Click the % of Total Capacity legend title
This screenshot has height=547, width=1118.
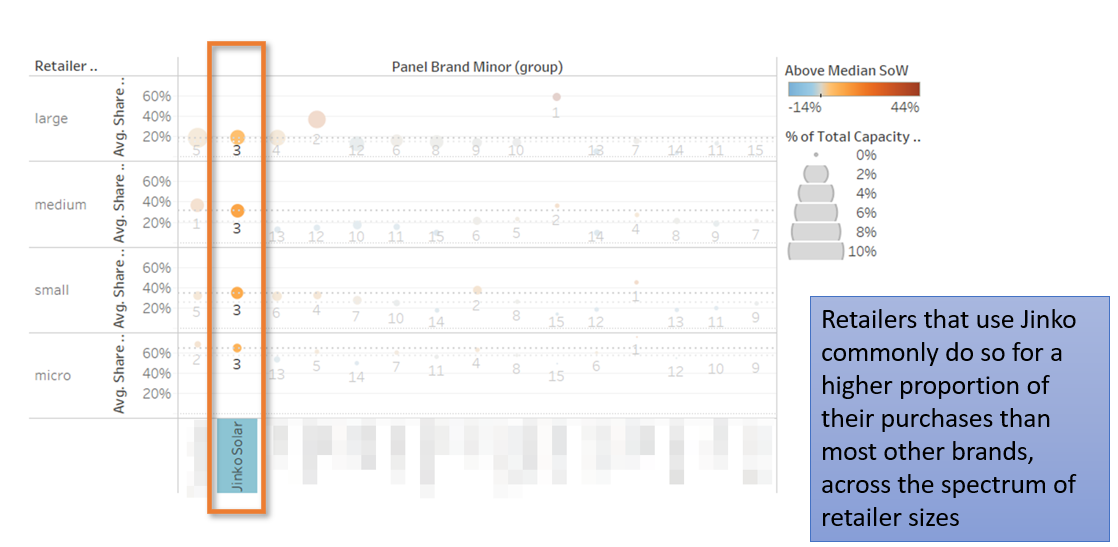(x=852, y=137)
